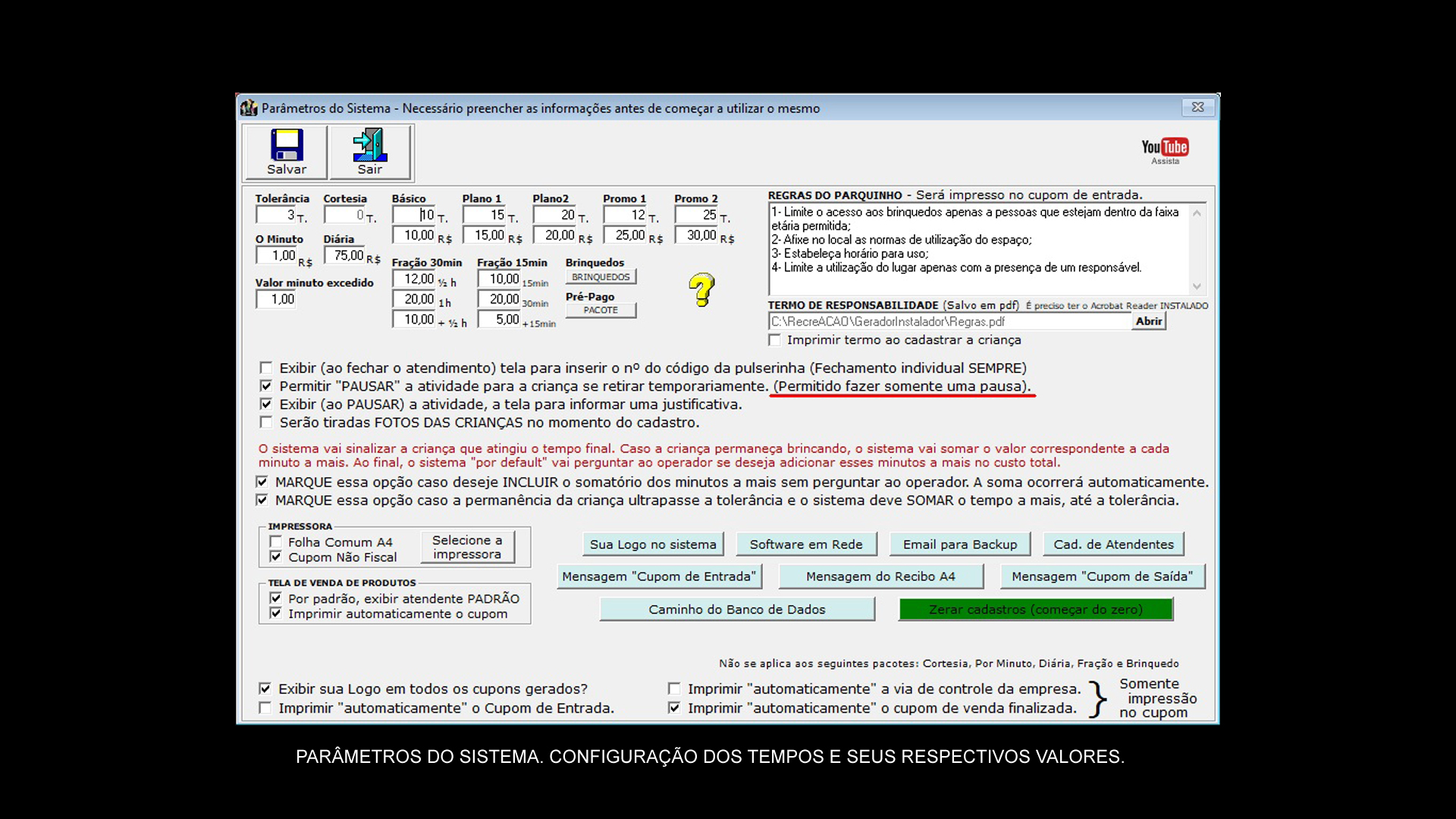Click the green Zerar cadastros button
This screenshot has width=1456, height=819.
click(x=1035, y=610)
